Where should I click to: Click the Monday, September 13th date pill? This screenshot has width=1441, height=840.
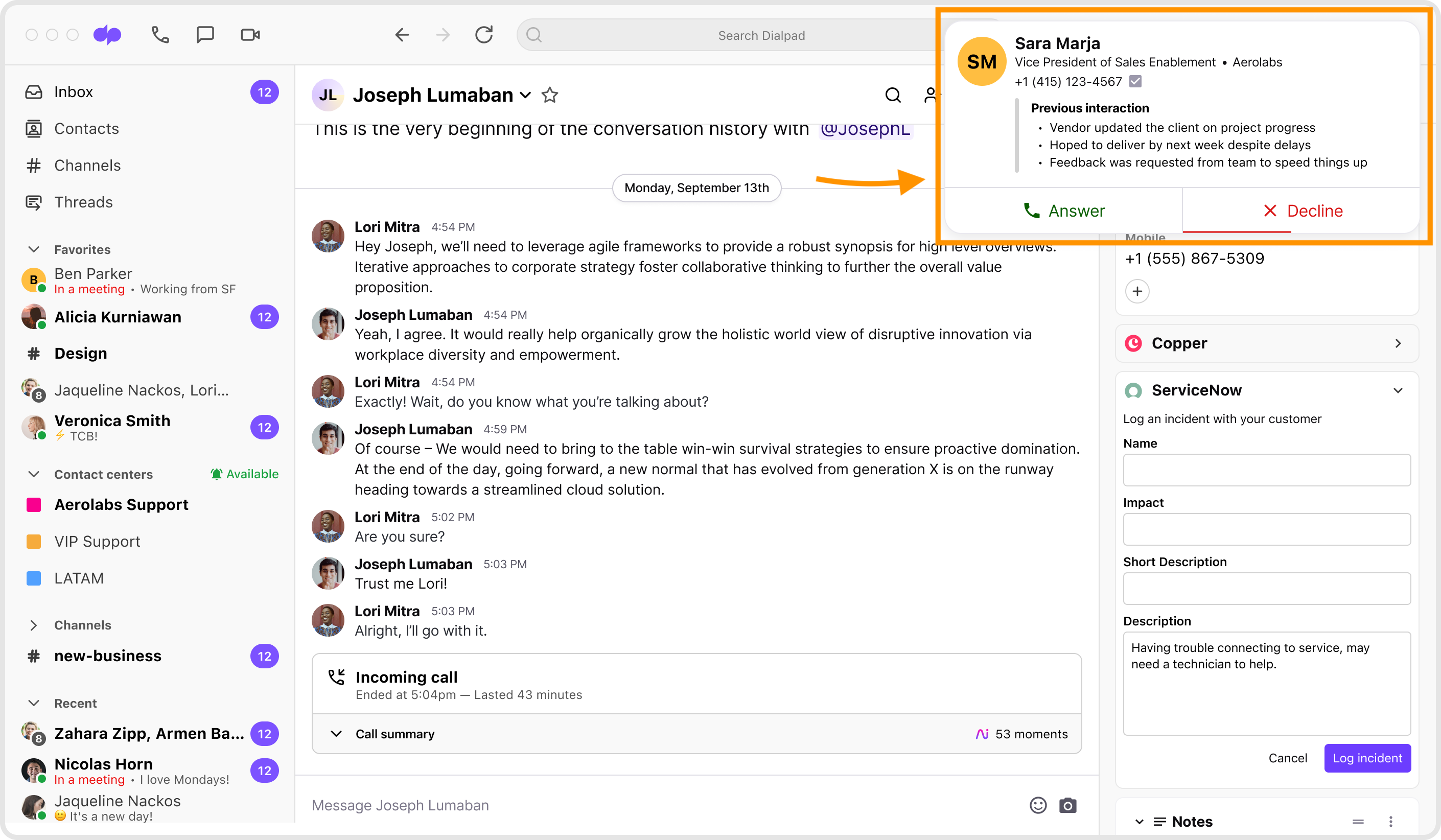click(696, 188)
